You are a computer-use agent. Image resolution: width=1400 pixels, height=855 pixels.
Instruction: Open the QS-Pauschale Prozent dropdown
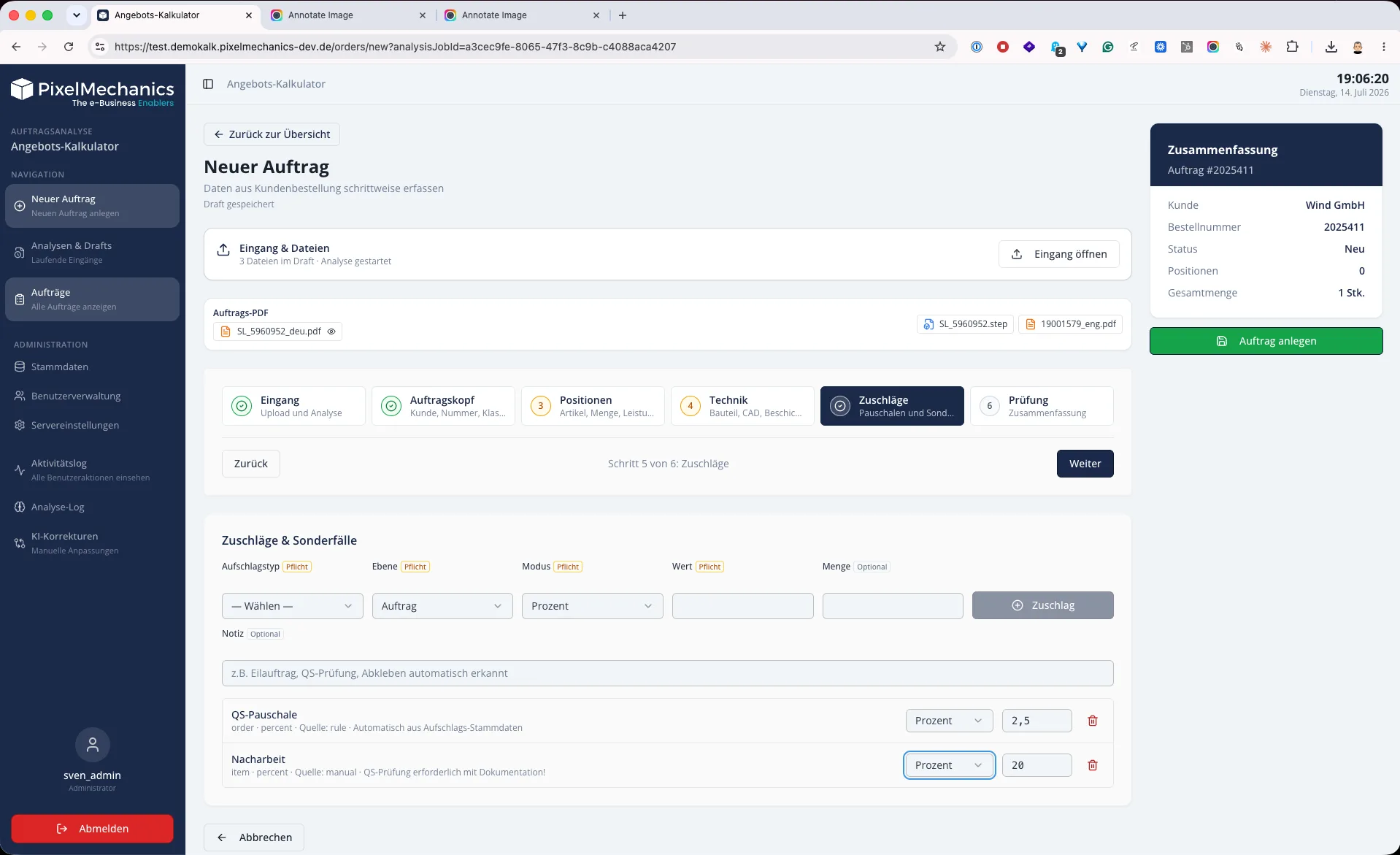coord(949,721)
